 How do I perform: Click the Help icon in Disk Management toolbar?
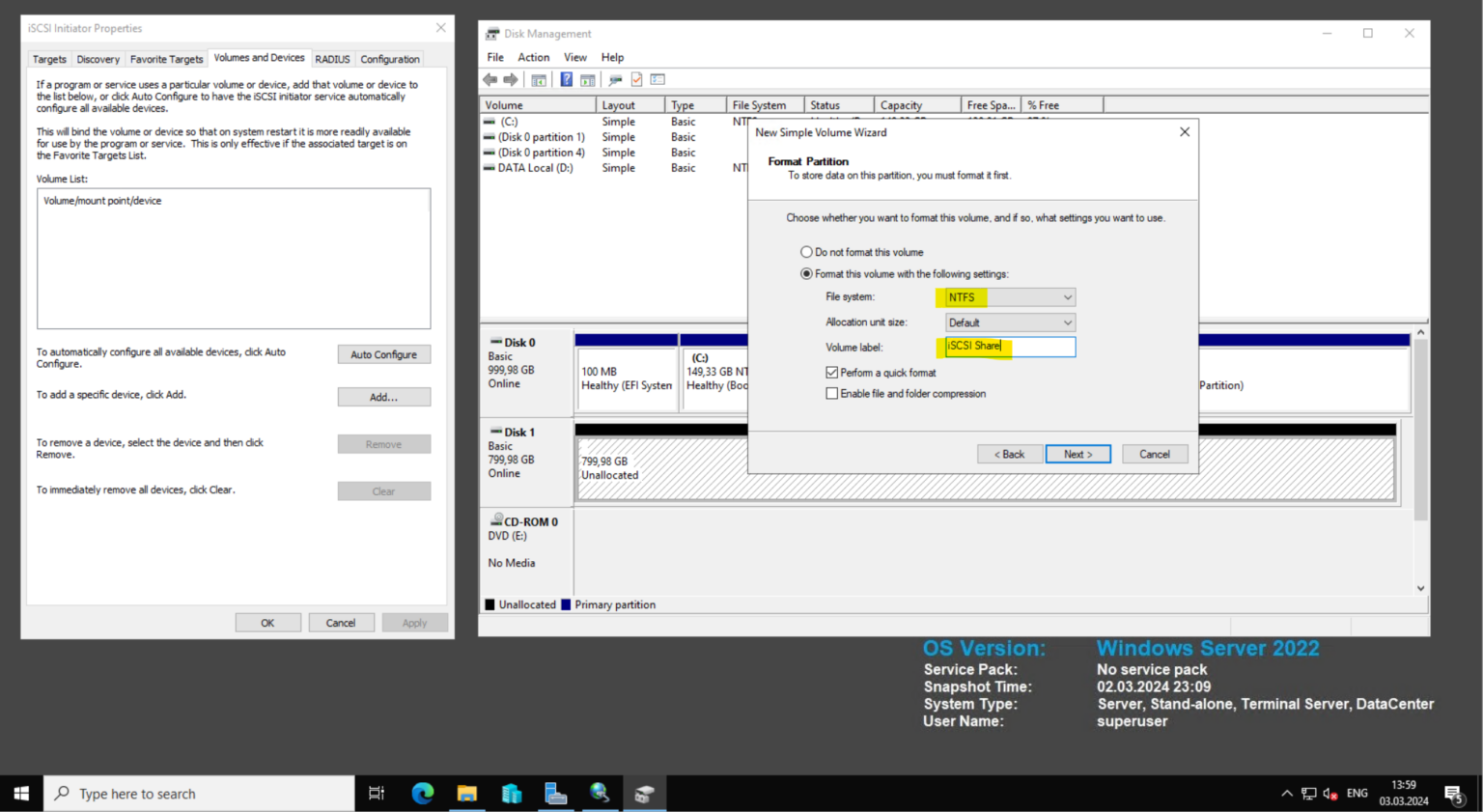(x=566, y=79)
